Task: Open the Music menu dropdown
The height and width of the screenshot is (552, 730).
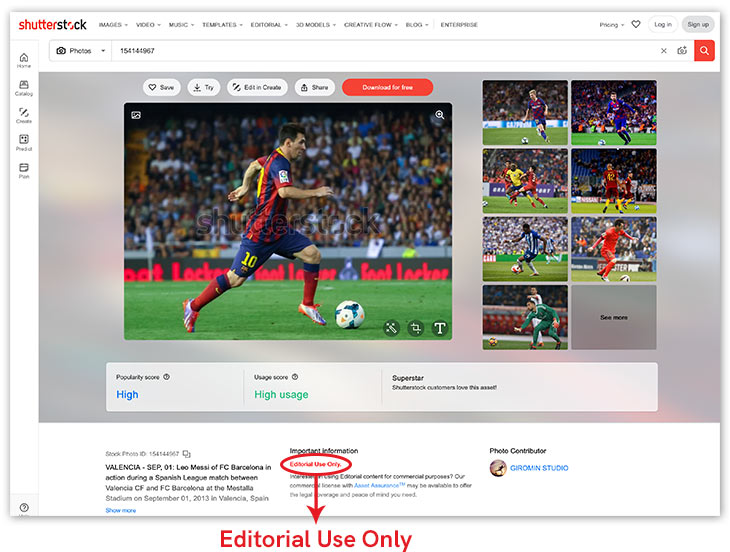Action: tap(181, 25)
